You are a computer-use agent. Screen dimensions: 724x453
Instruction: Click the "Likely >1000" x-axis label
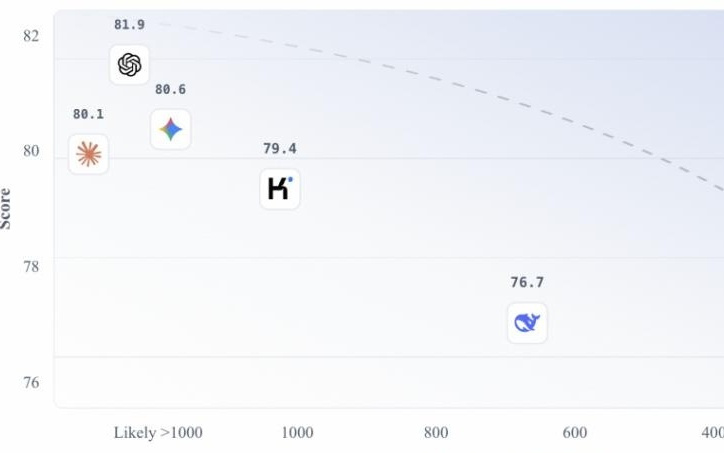[x=158, y=433]
